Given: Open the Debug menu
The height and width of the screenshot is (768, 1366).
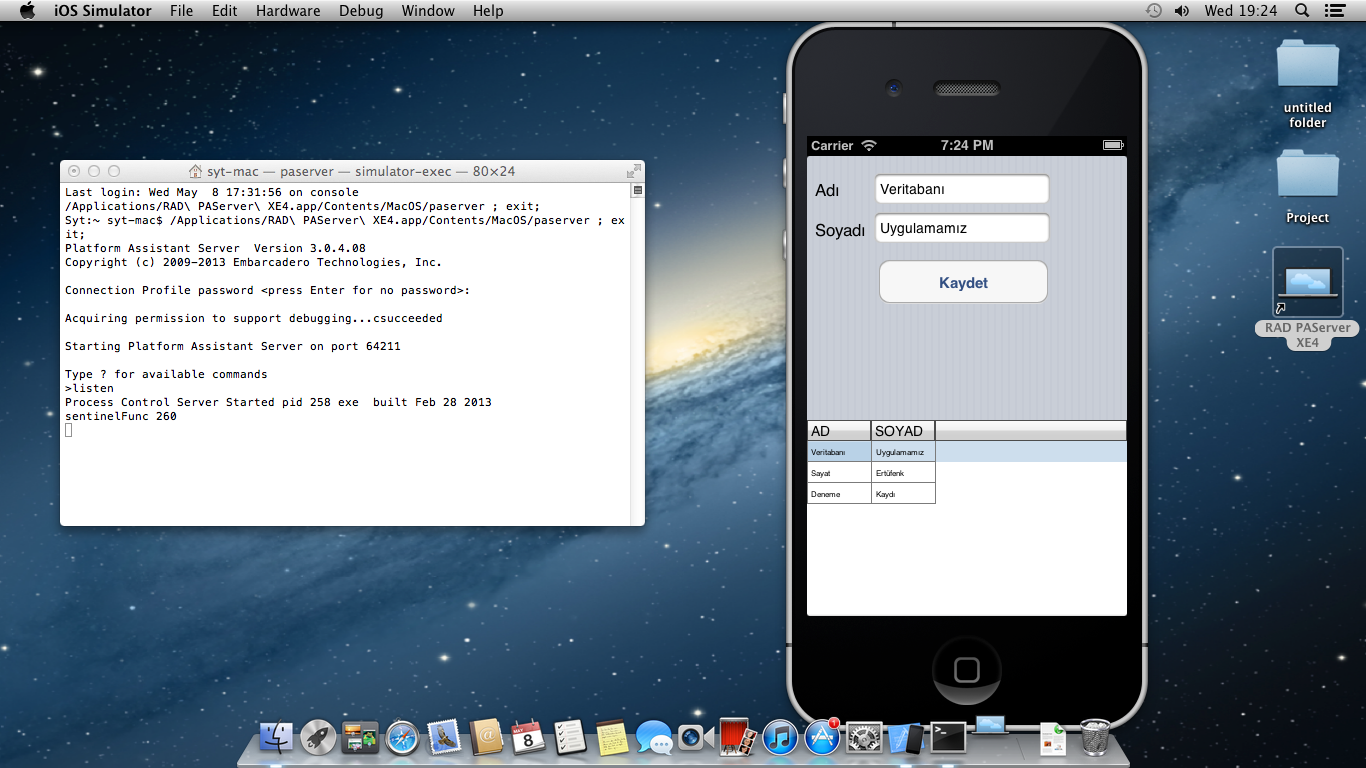Looking at the screenshot, I should click(361, 11).
